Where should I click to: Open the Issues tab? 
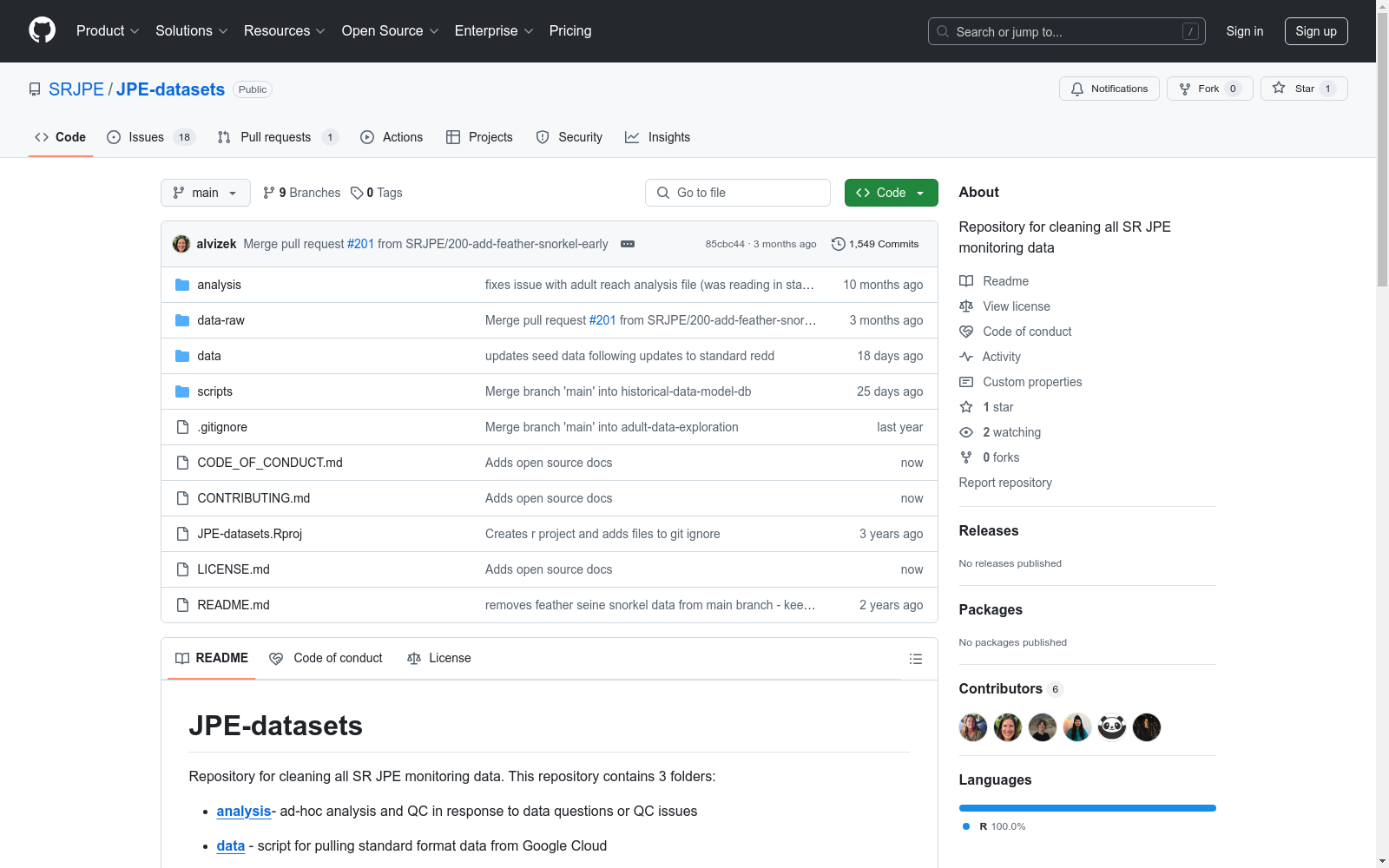click(151, 137)
